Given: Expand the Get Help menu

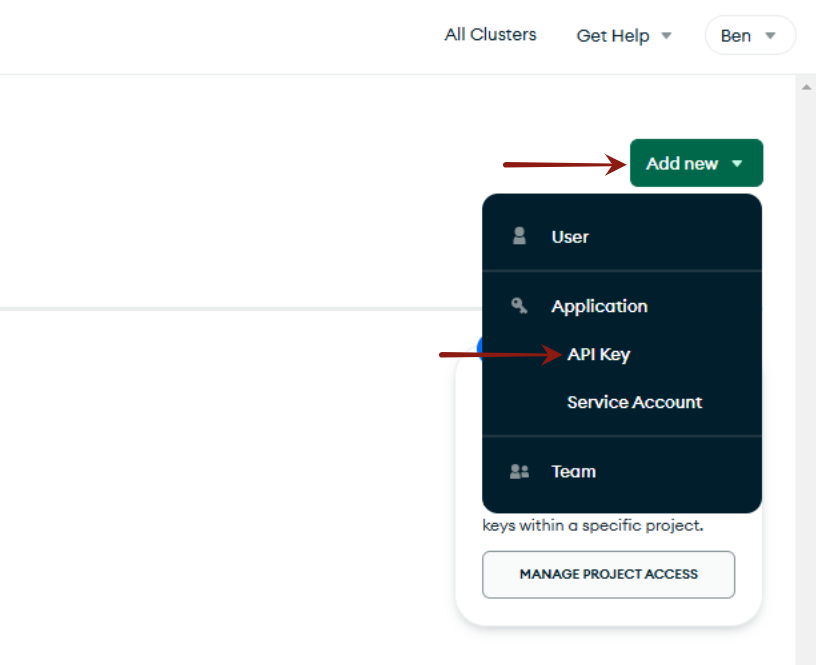Looking at the screenshot, I should coord(624,35).
